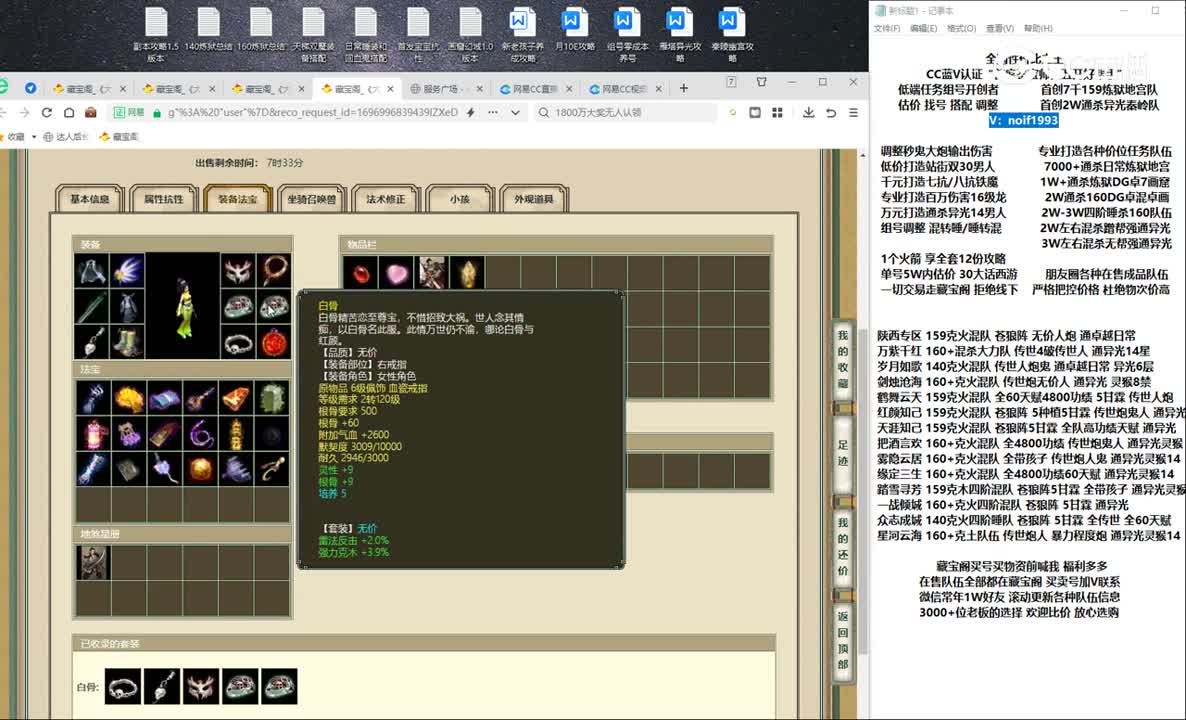Viewport: 1186px width, 720px height.
Task: Open the address bar three-dots menu
Action: 493,113
